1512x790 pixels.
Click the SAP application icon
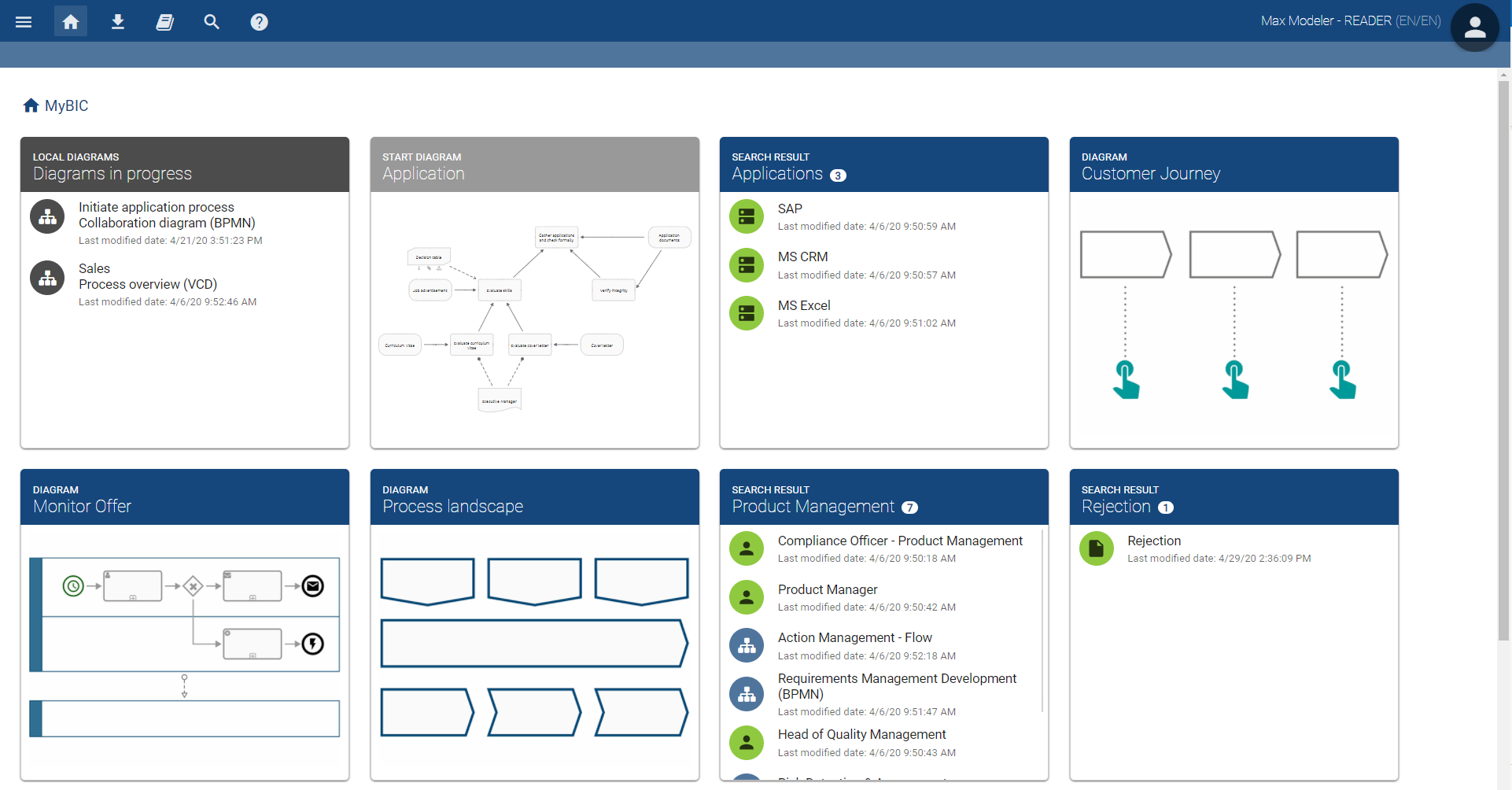coord(746,216)
